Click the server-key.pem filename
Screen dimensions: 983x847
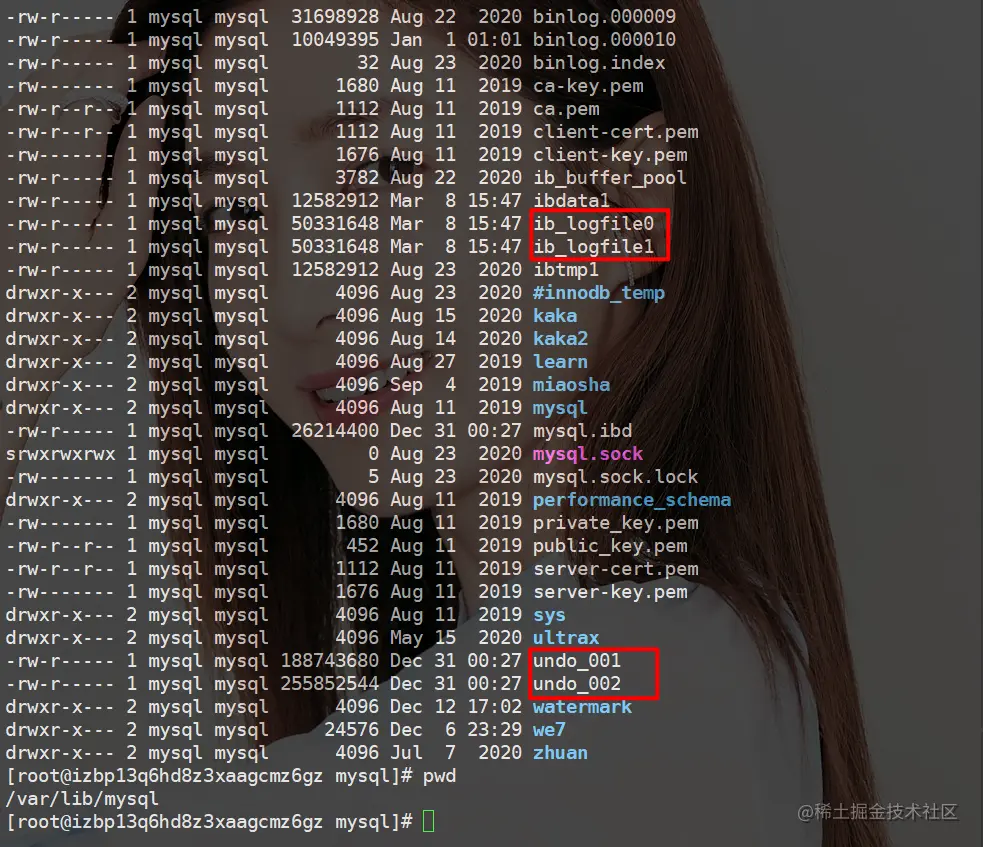tap(610, 592)
